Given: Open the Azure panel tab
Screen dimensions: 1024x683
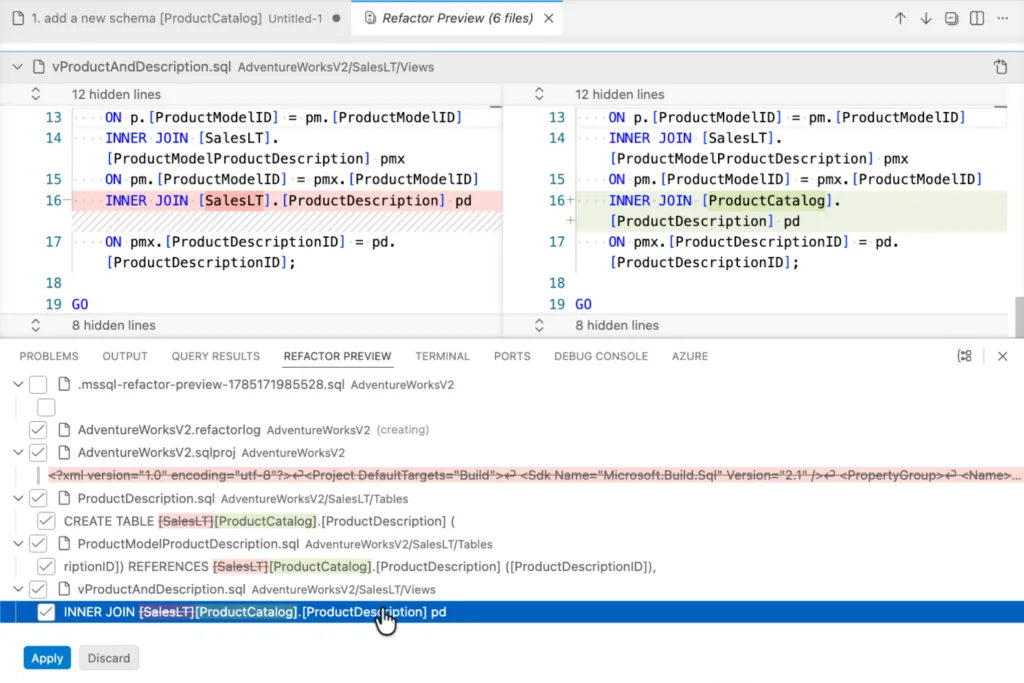Looking at the screenshot, I should coord(690,356).
